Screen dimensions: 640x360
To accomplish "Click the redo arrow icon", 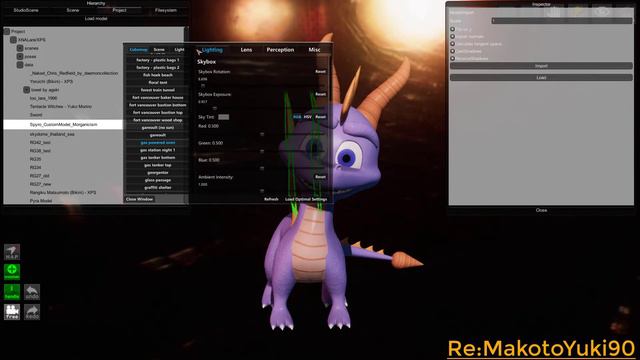I will pyautogui.click(x=32, y=312).
